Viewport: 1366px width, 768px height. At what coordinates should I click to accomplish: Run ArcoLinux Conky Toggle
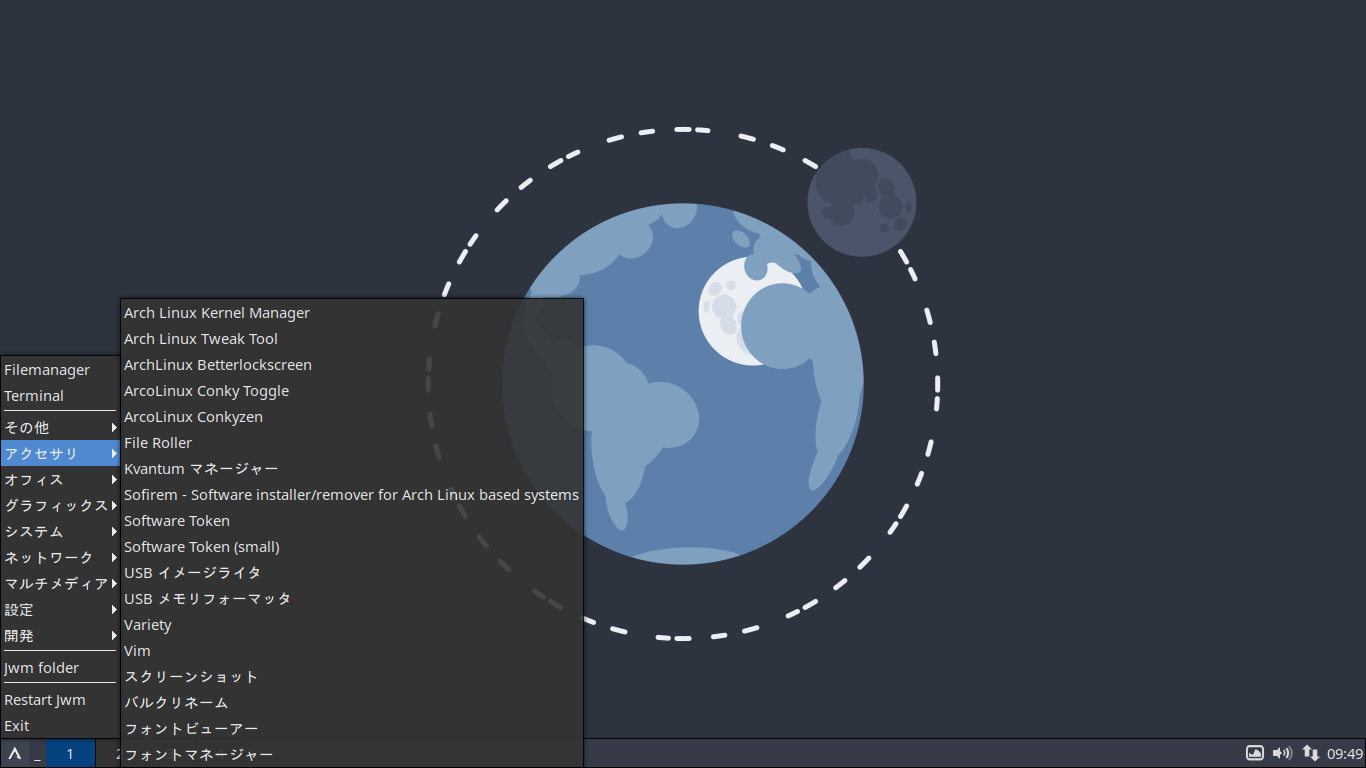pos(352,391)
